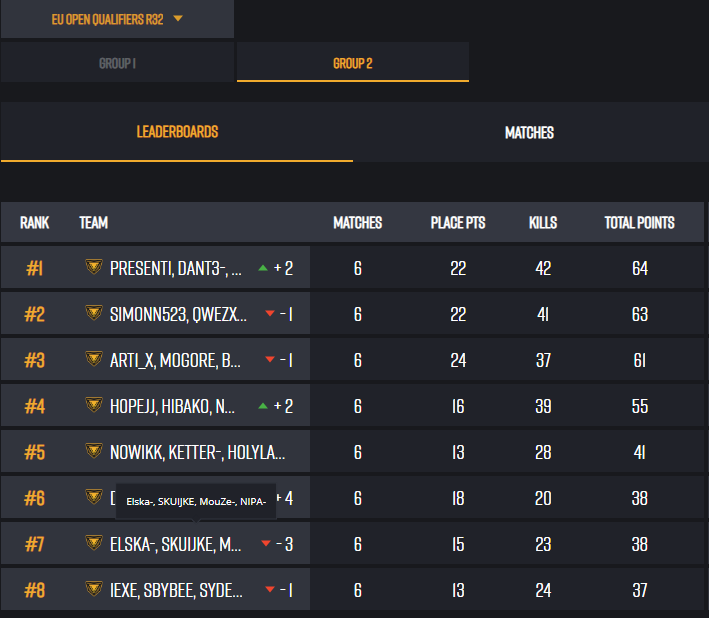Select team NOWIKK, KETTER-, HOLYLA
This screenshot has height=618, width=709.
click(198, 452)
